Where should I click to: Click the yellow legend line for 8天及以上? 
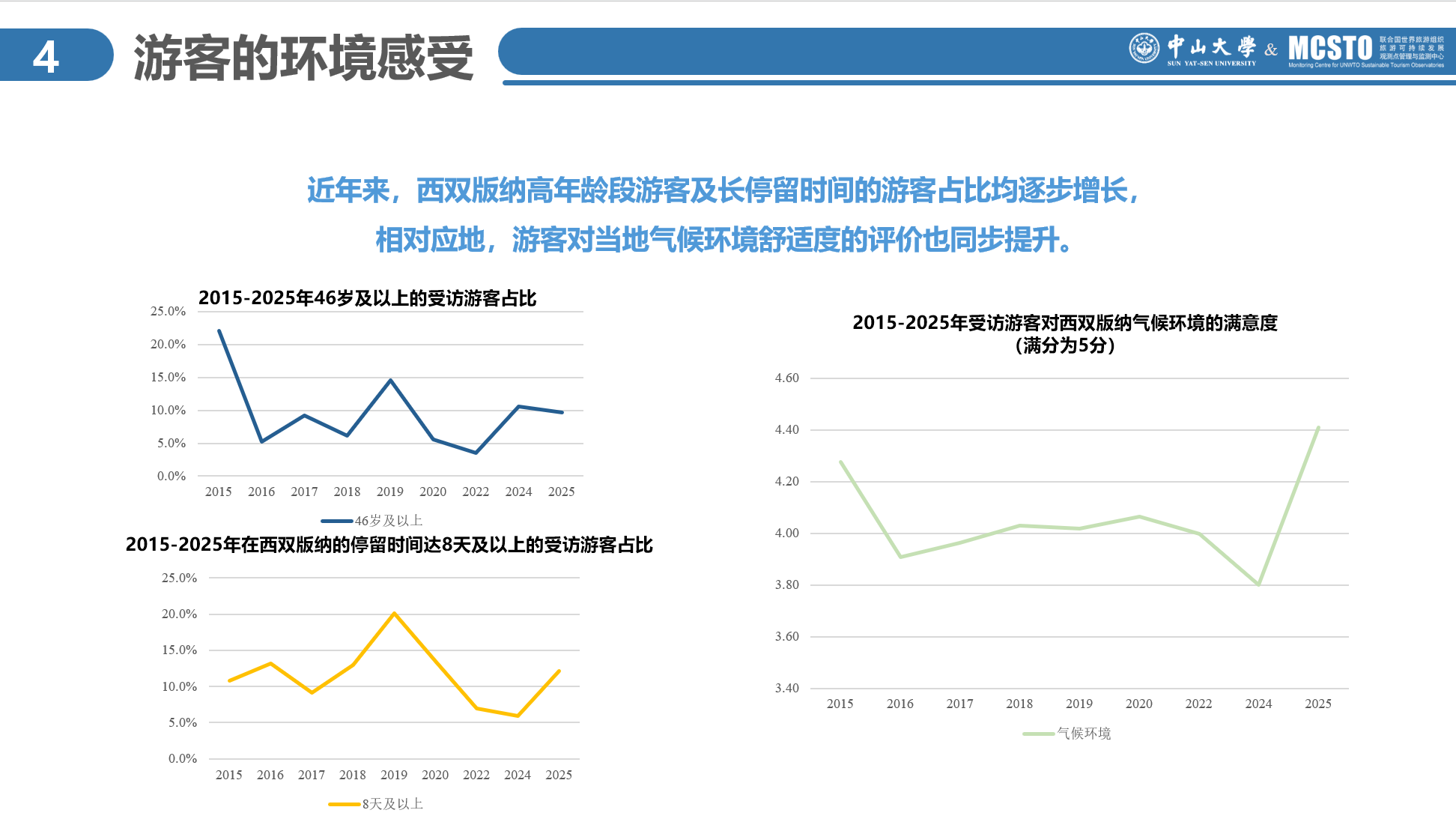[345, 804]
